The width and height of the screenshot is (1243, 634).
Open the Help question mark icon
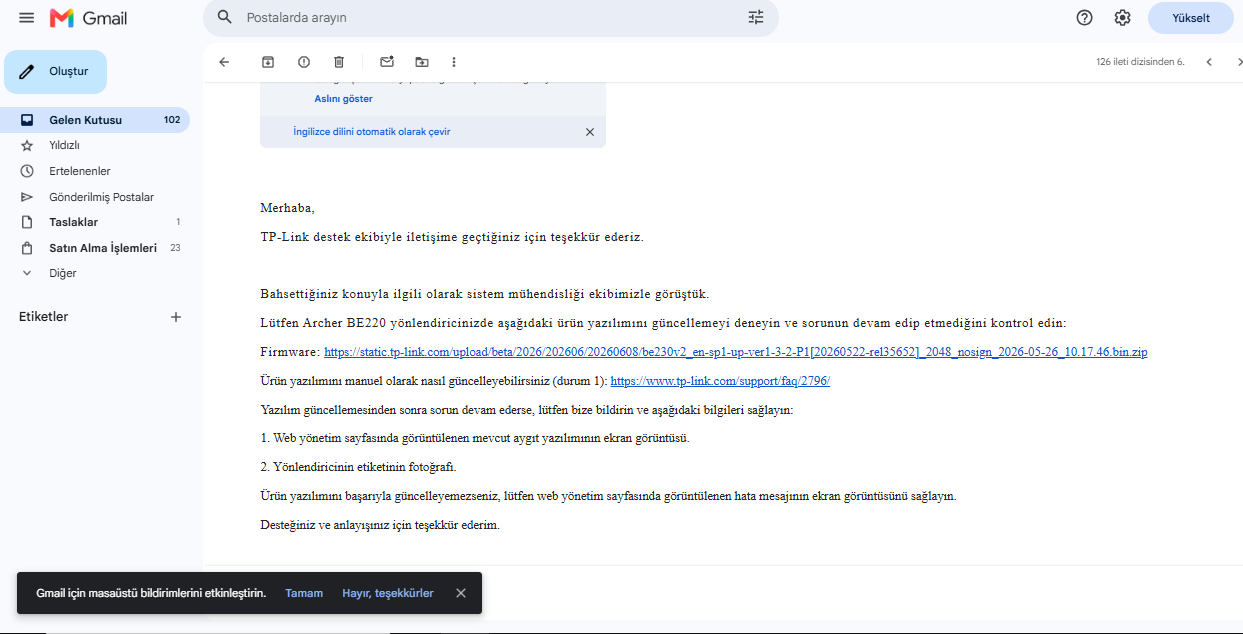coord(1084,17)
